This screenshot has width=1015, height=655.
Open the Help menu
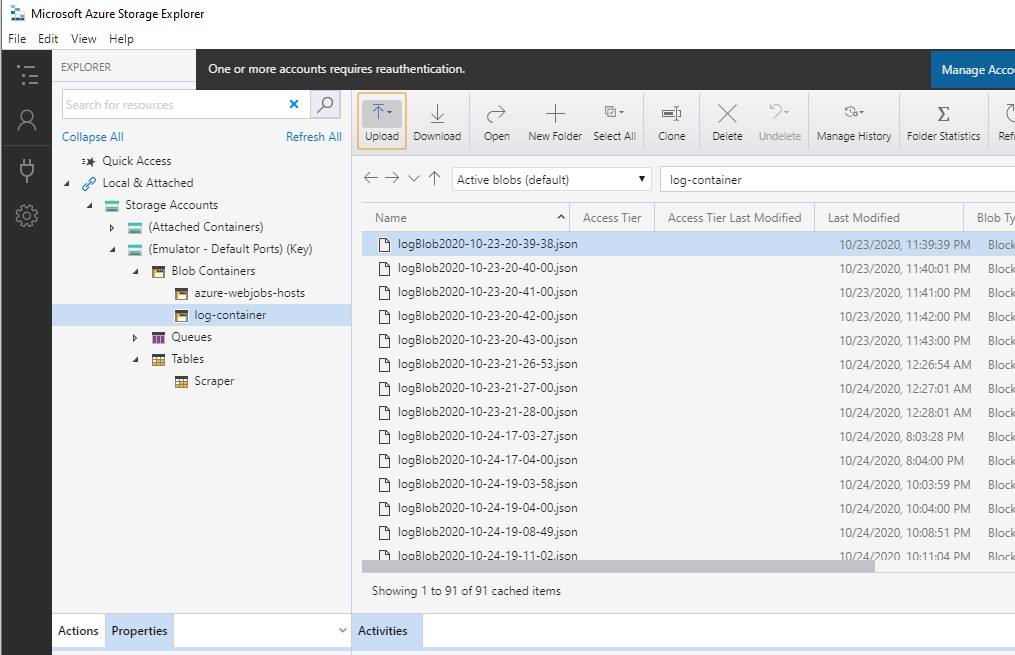121,39
